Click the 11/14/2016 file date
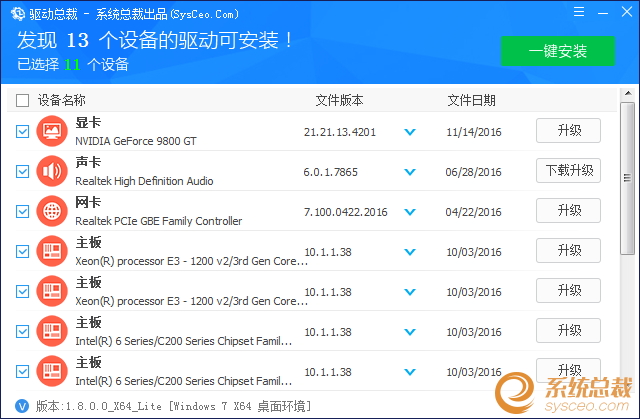Screen dimensions: 640x419 coord(473,132)
